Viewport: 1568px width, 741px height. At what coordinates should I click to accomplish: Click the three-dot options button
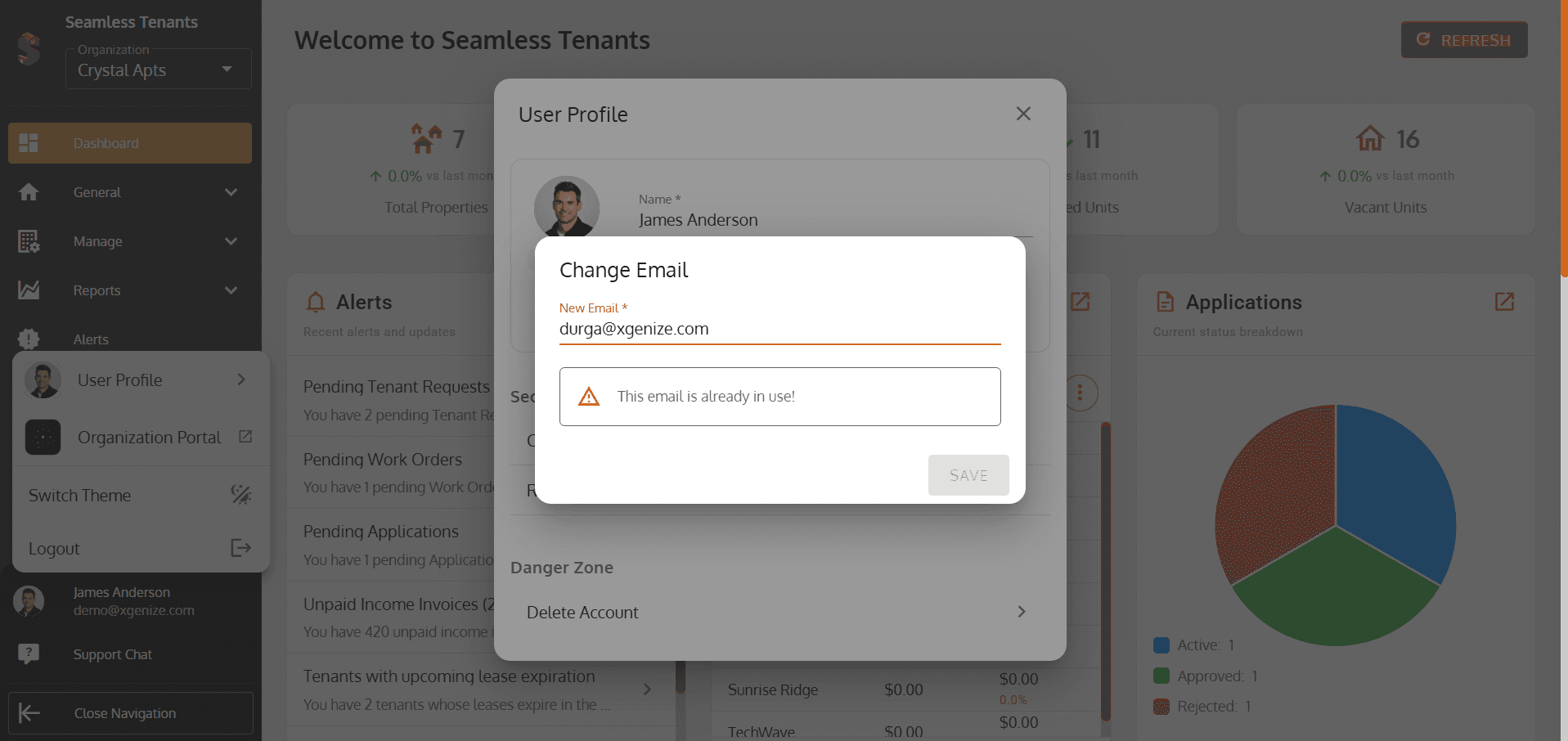(1080, 393)
